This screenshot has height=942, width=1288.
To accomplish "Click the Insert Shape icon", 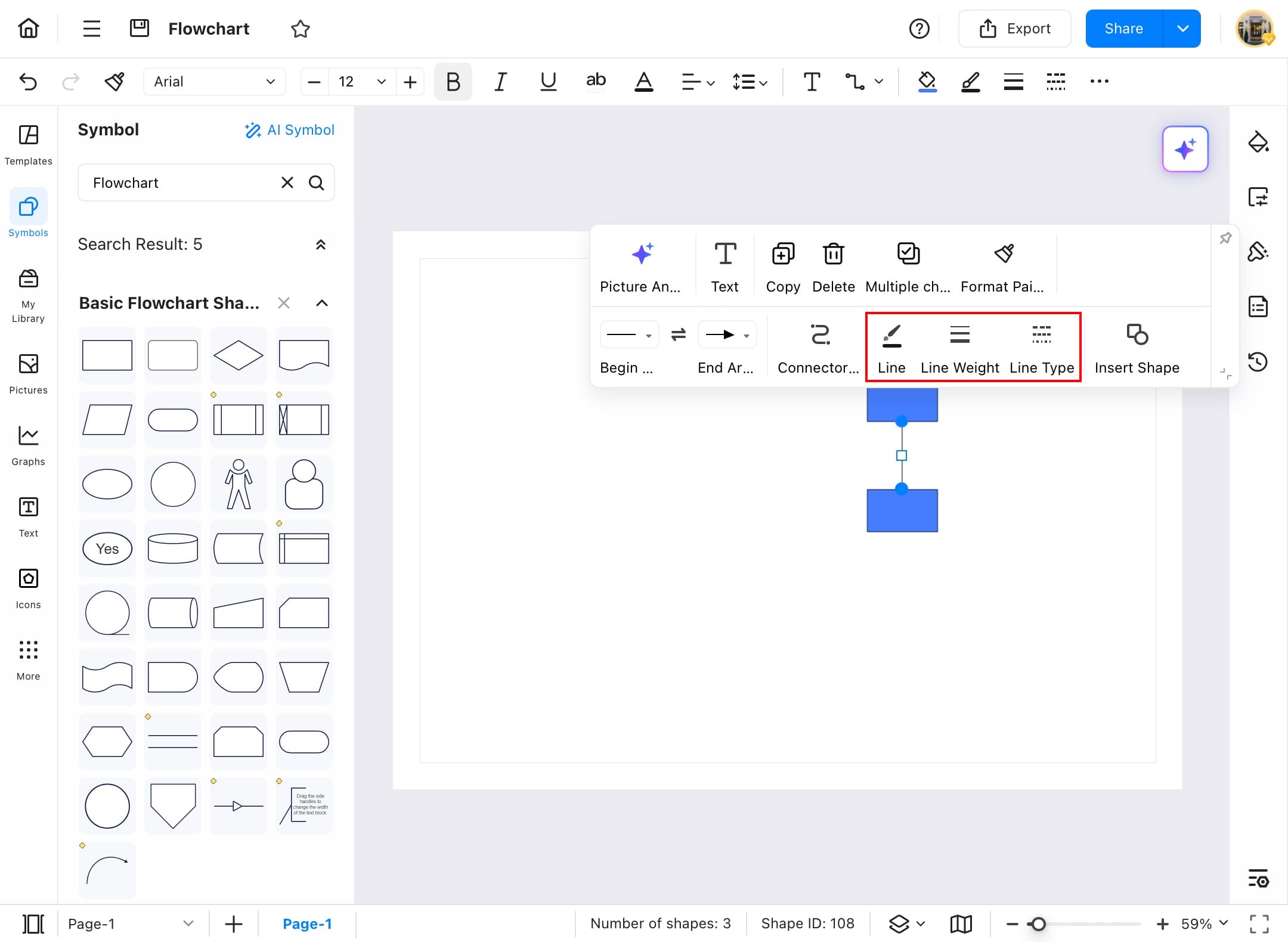I will (x=1137, y=334).
